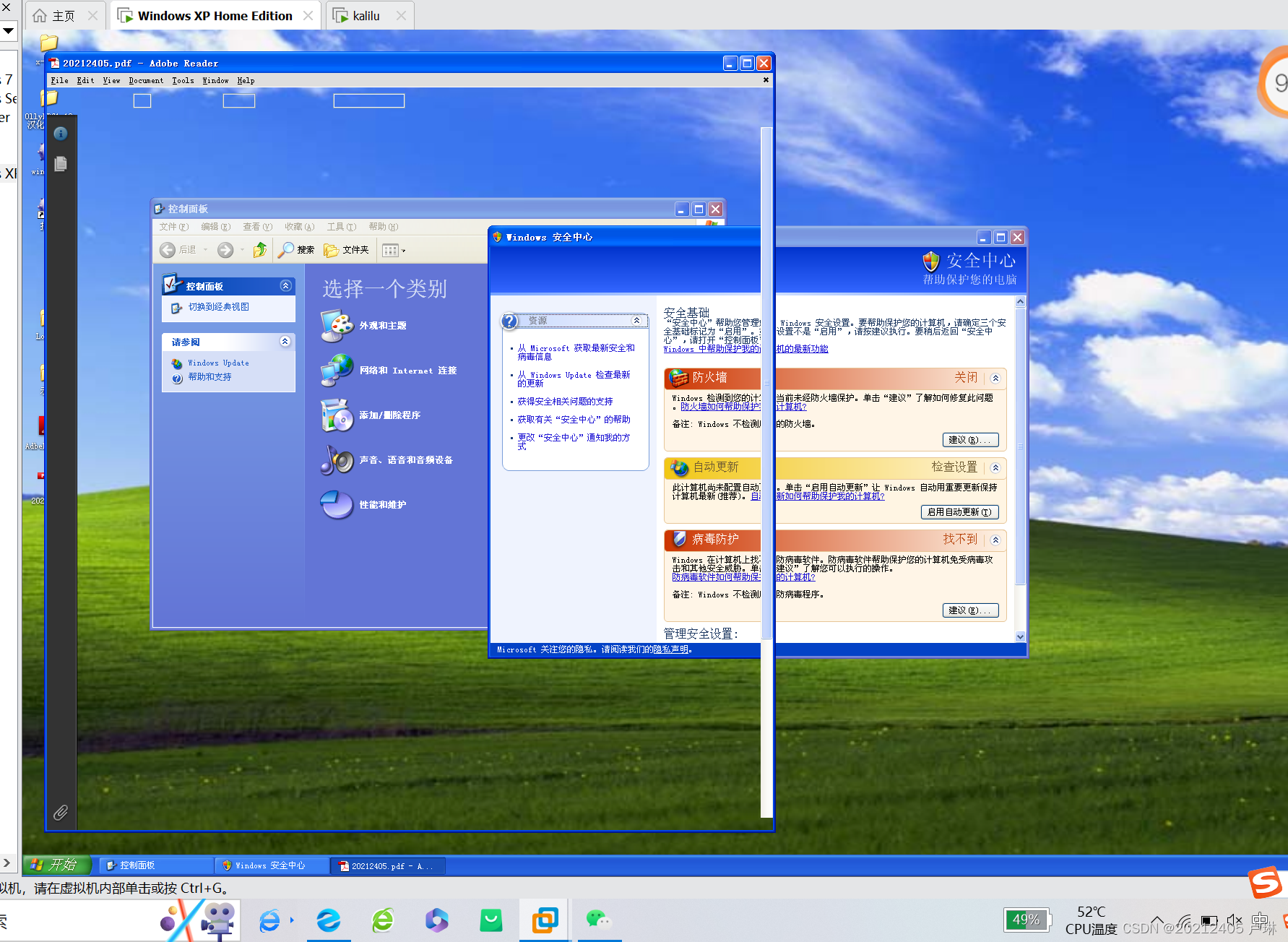This screenshot has height=942, width=1288.
Task: Collapse the 自动更新 section chevron
Action: pos(995,467)
